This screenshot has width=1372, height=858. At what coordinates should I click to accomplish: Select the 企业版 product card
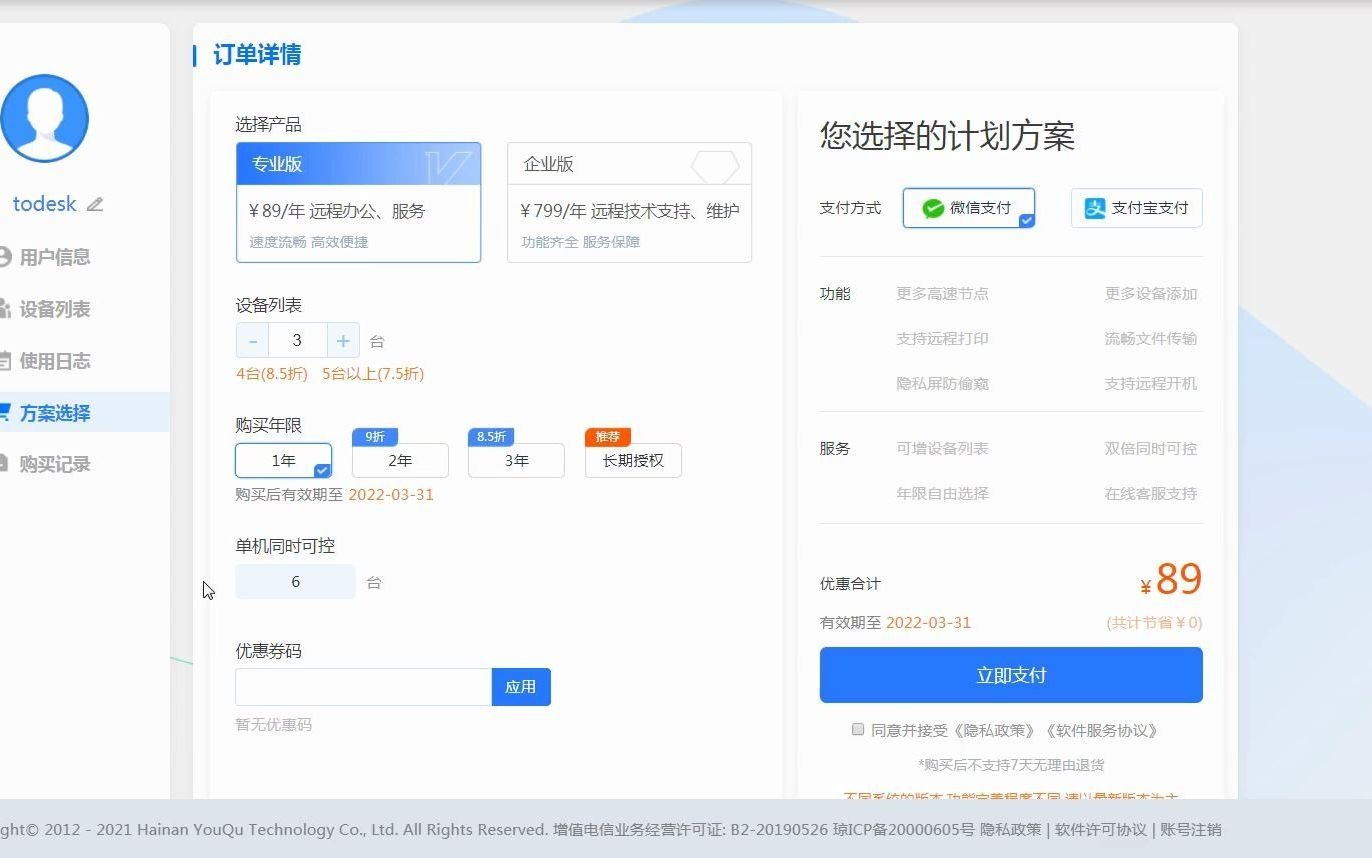coord(629,202)
